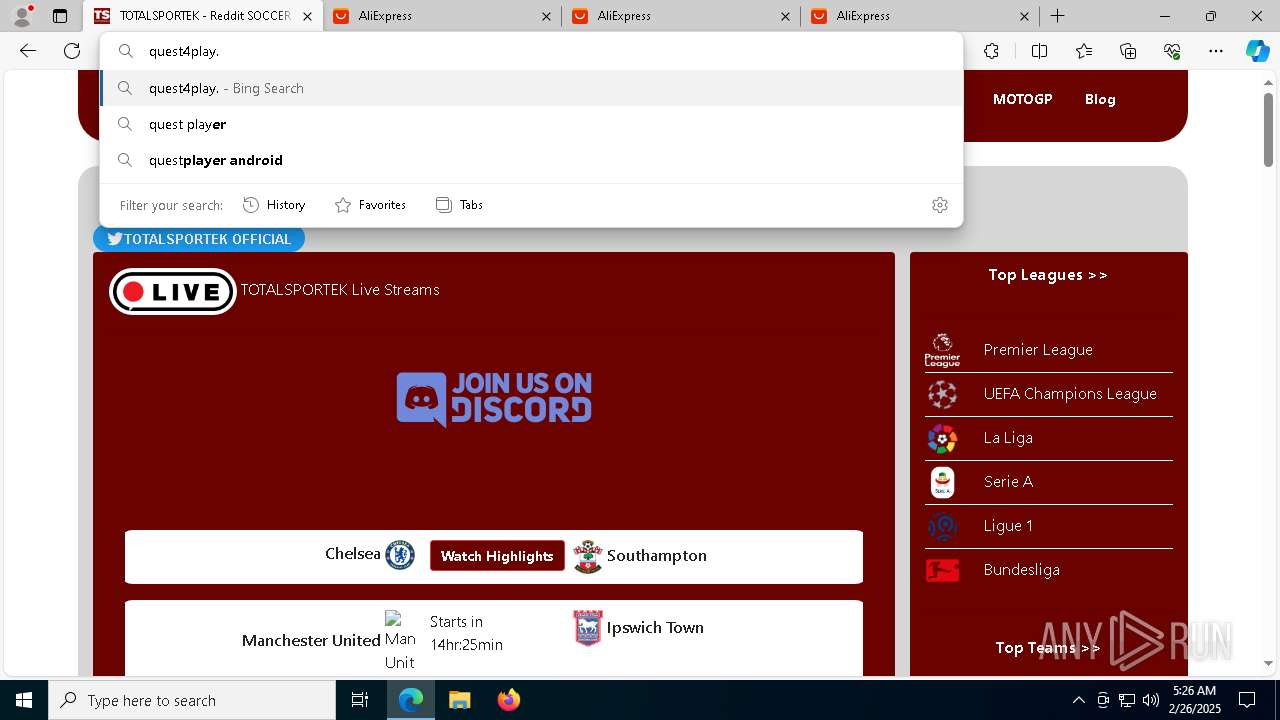The width and height of the screenshot is (1280, 720).
Task: Open Favorites star toolbar icon
Action: tap(1084, 51)
